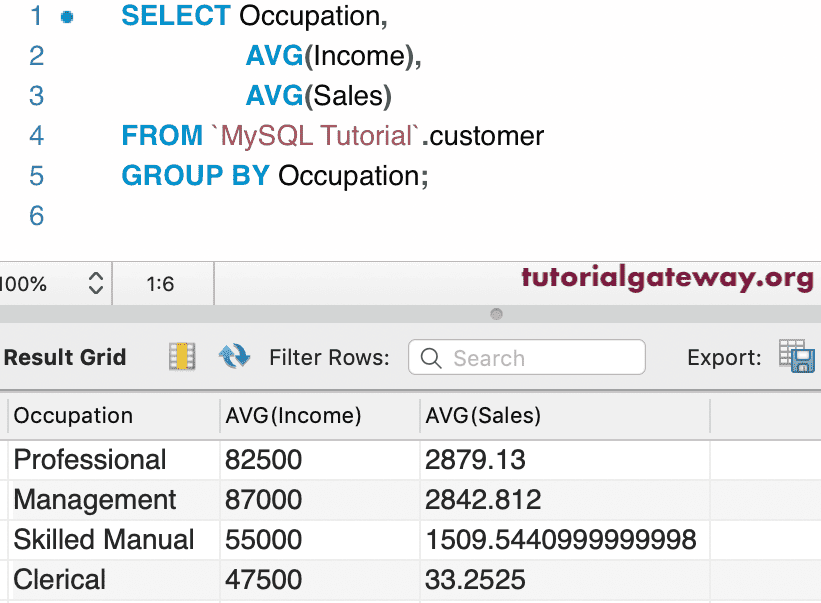The height and width of the screenshot is (603, 821).
Task: Click the breakpoint marker beside line 1
Action: pos(68,16)
